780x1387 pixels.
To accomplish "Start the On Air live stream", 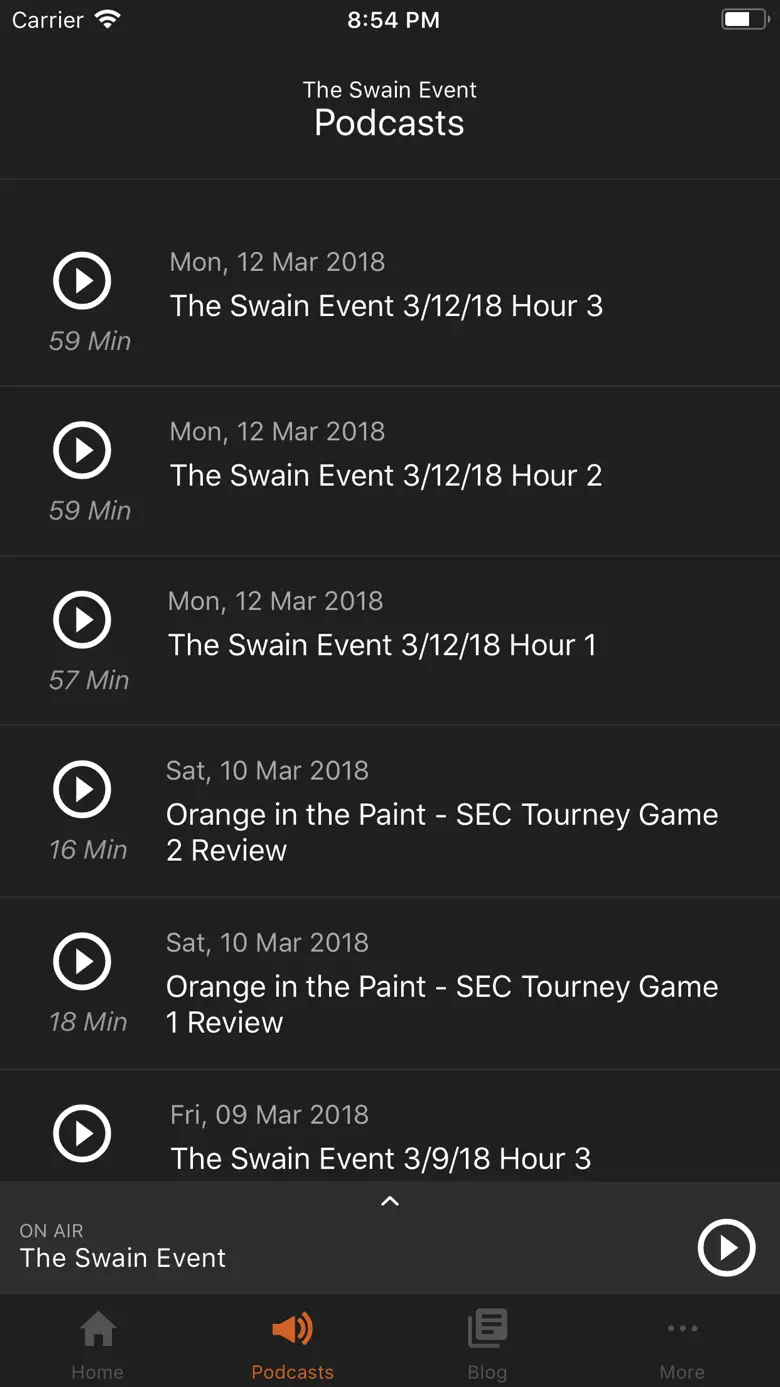I will pos(726,1248).
